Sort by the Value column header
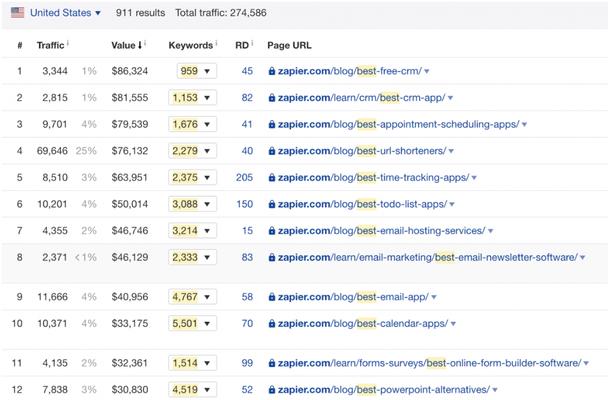Viewport: 608px width, 400px height. coord(126,45)
